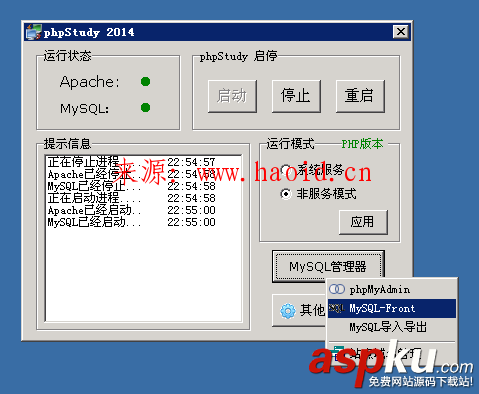Choose MySQL-Front in the popup menu

click(392, 308)
